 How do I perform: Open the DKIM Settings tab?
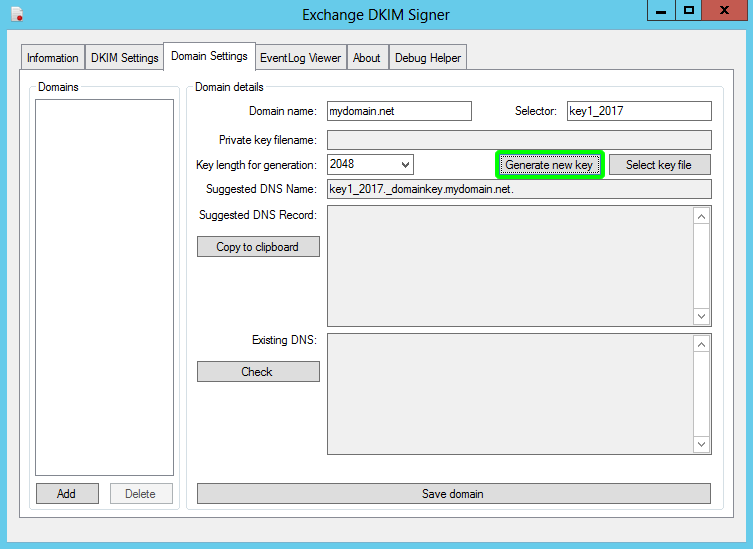(124, 58)
